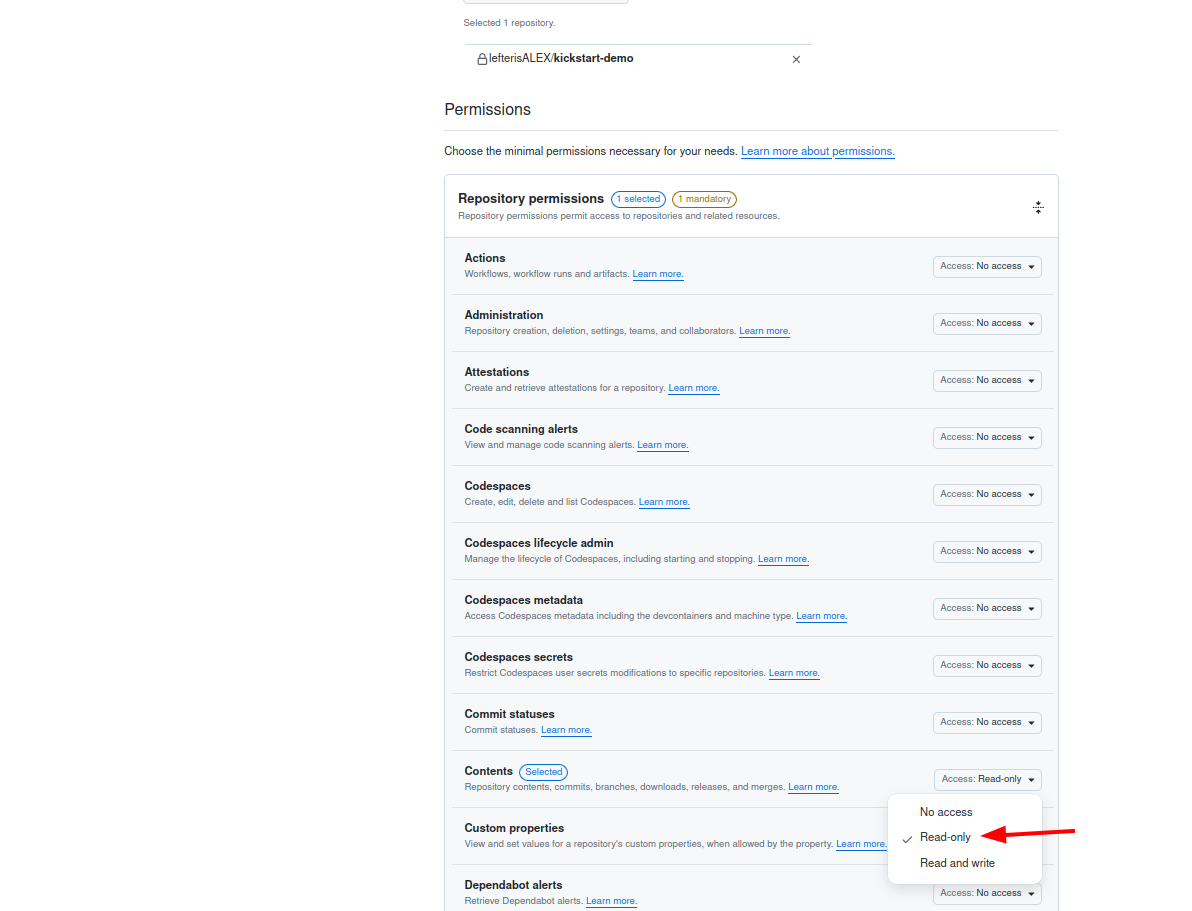Open the Codespaces access dropdown
1192x911 pixels.
987,495
